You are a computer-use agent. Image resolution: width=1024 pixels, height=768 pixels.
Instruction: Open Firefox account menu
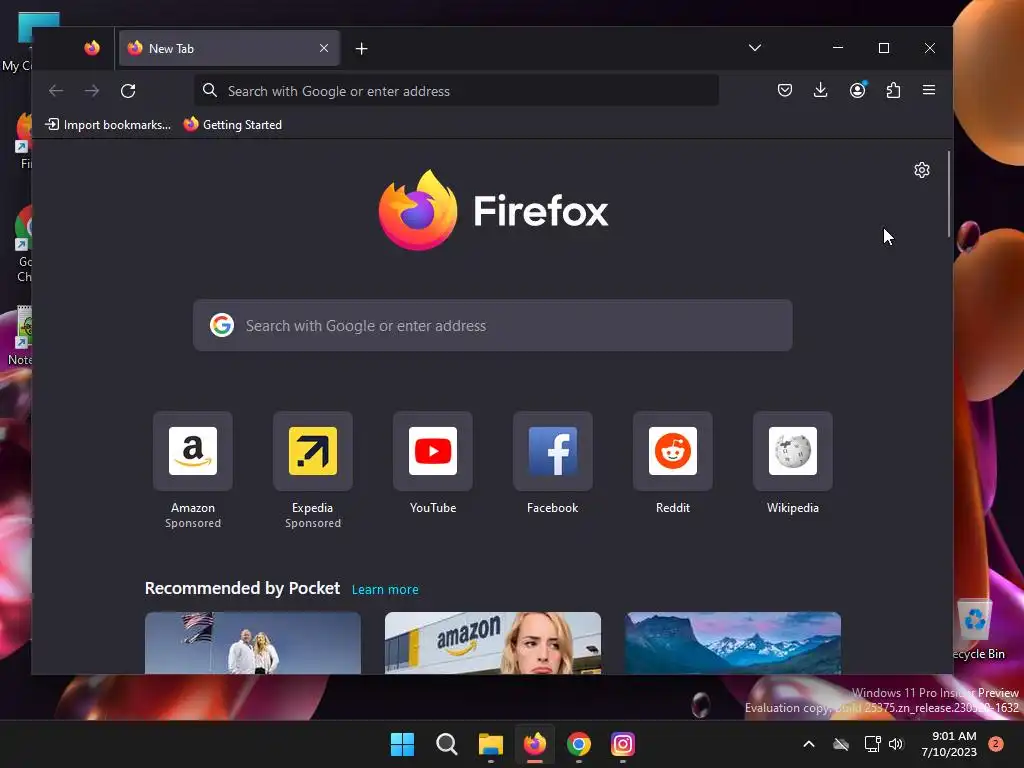[x=857, y=90]
